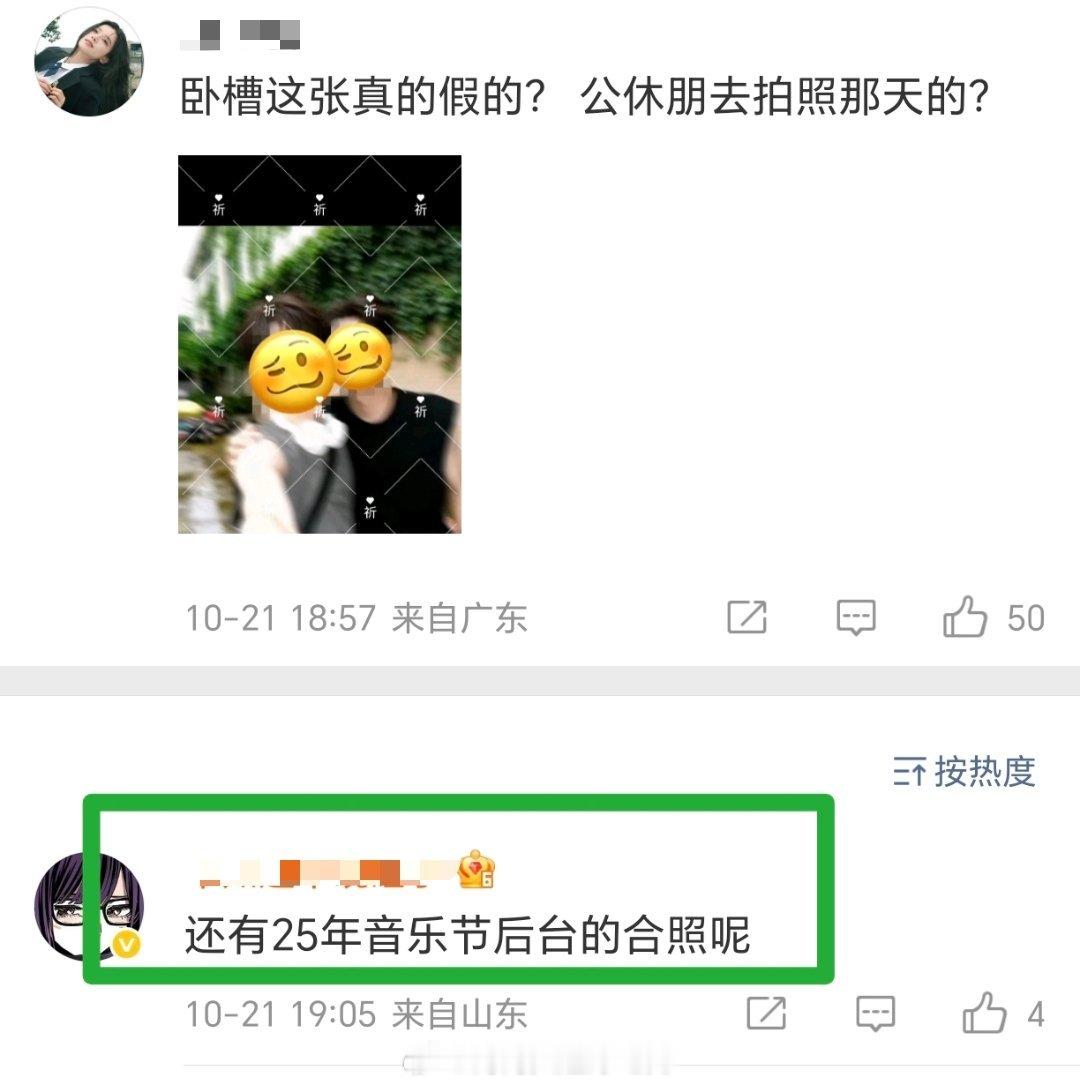
Task: Tap share icon on the 19:05 comment
Action: (x=767, y=1014)
